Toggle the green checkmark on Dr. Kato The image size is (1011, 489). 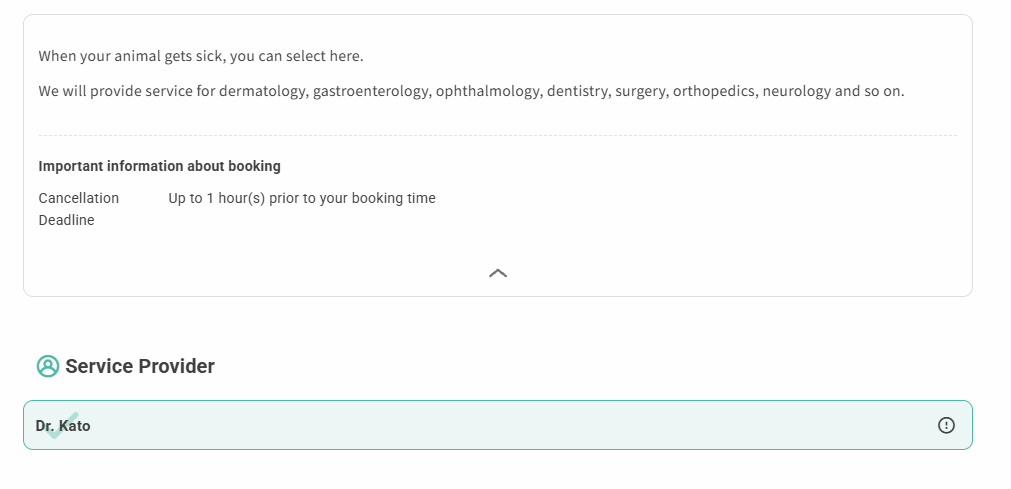click(63, 426)
